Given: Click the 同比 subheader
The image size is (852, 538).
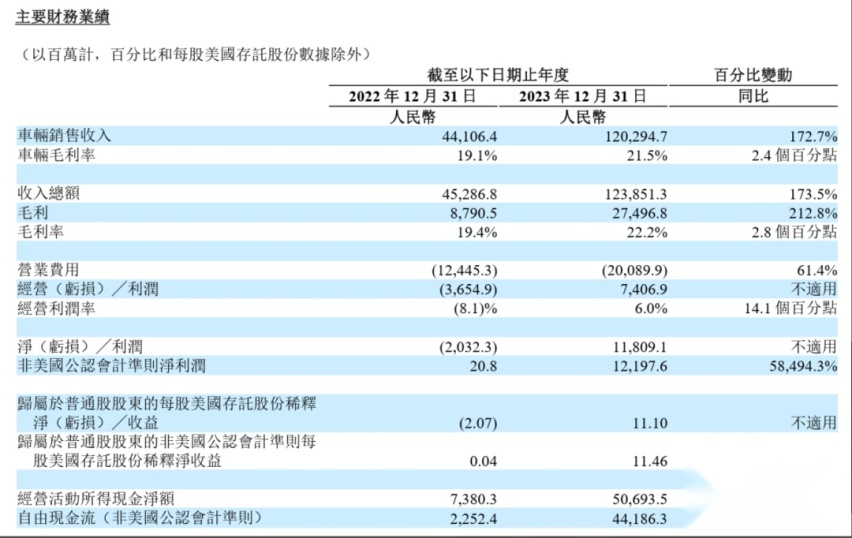Looking at the screenshot, I should (753, 96).
